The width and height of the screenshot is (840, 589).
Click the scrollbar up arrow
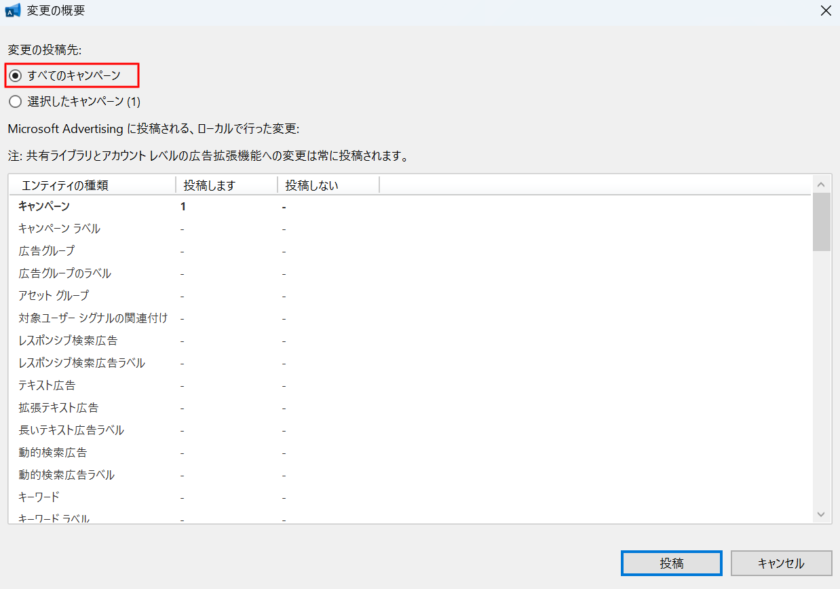click(821, 184)
